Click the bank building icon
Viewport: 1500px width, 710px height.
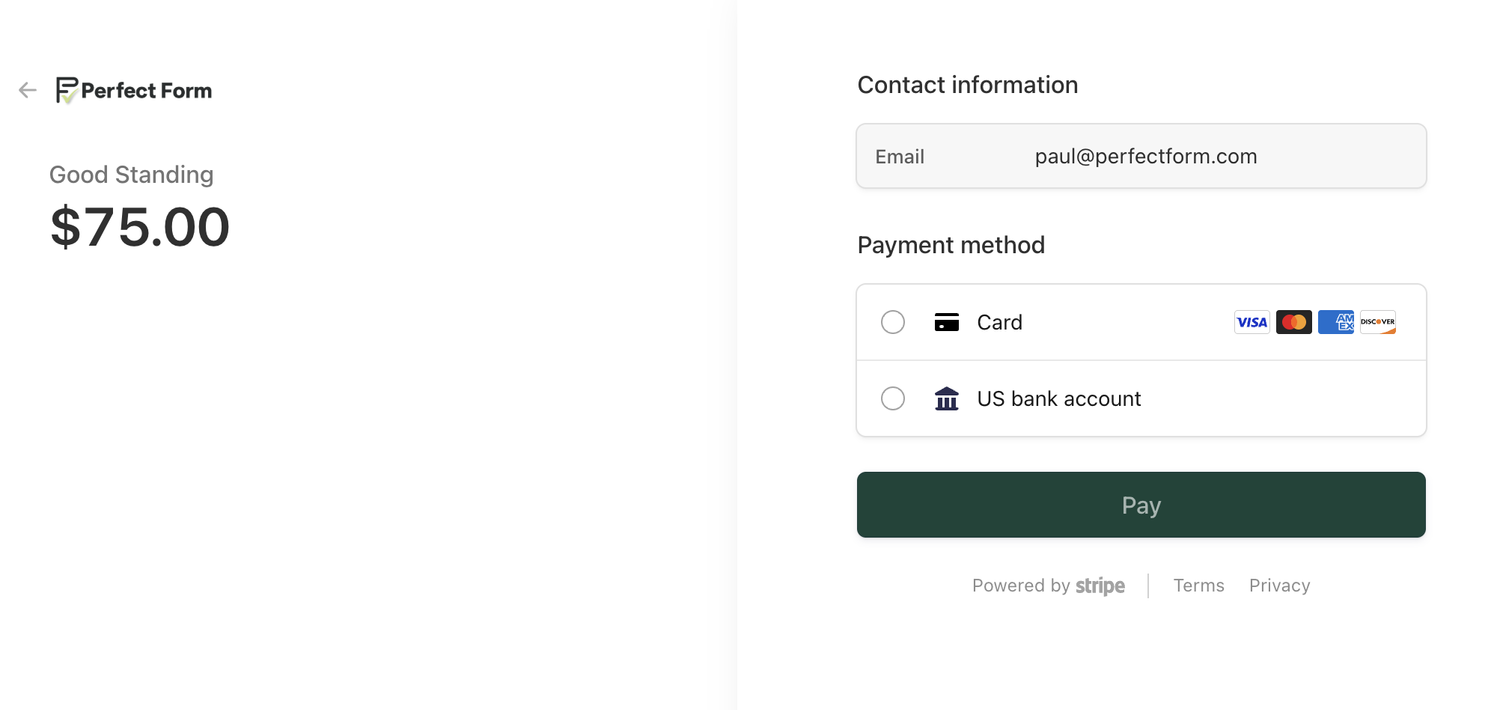point(946,398)
